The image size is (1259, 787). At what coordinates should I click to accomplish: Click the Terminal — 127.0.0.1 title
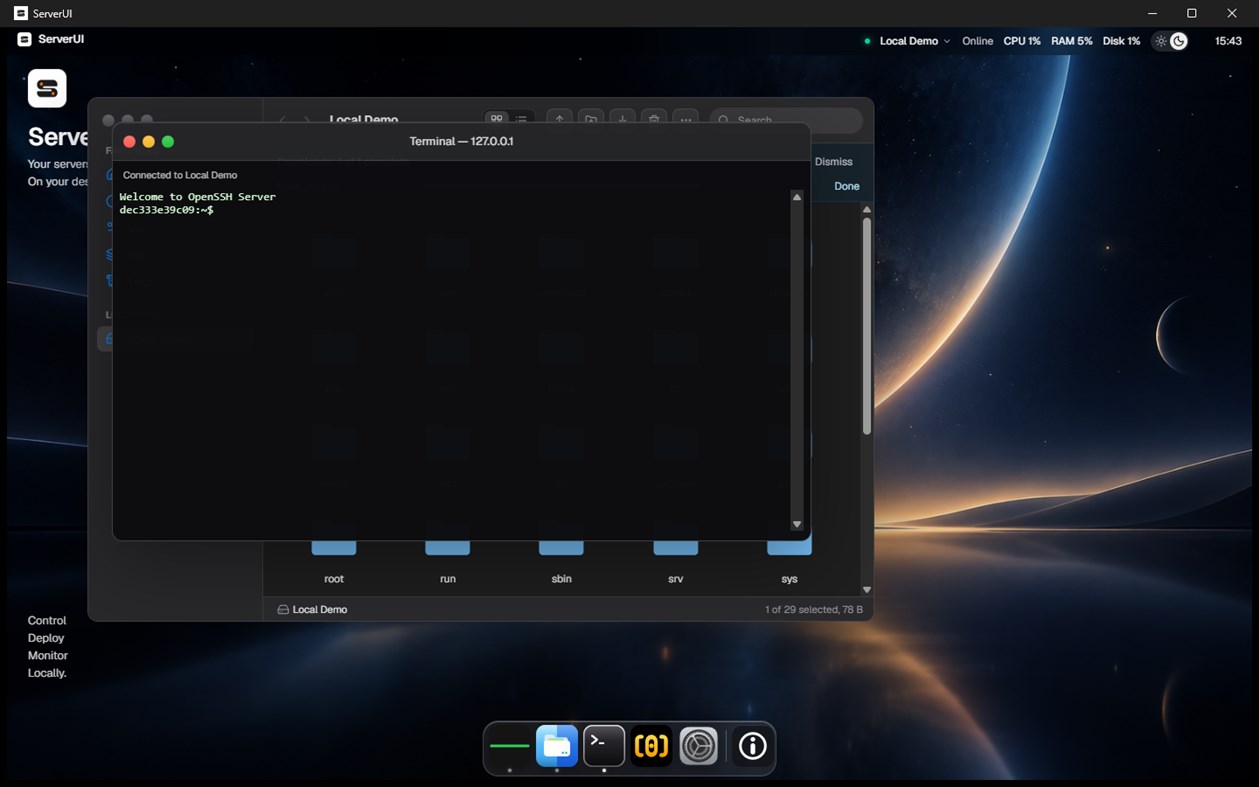coord(461,141)
